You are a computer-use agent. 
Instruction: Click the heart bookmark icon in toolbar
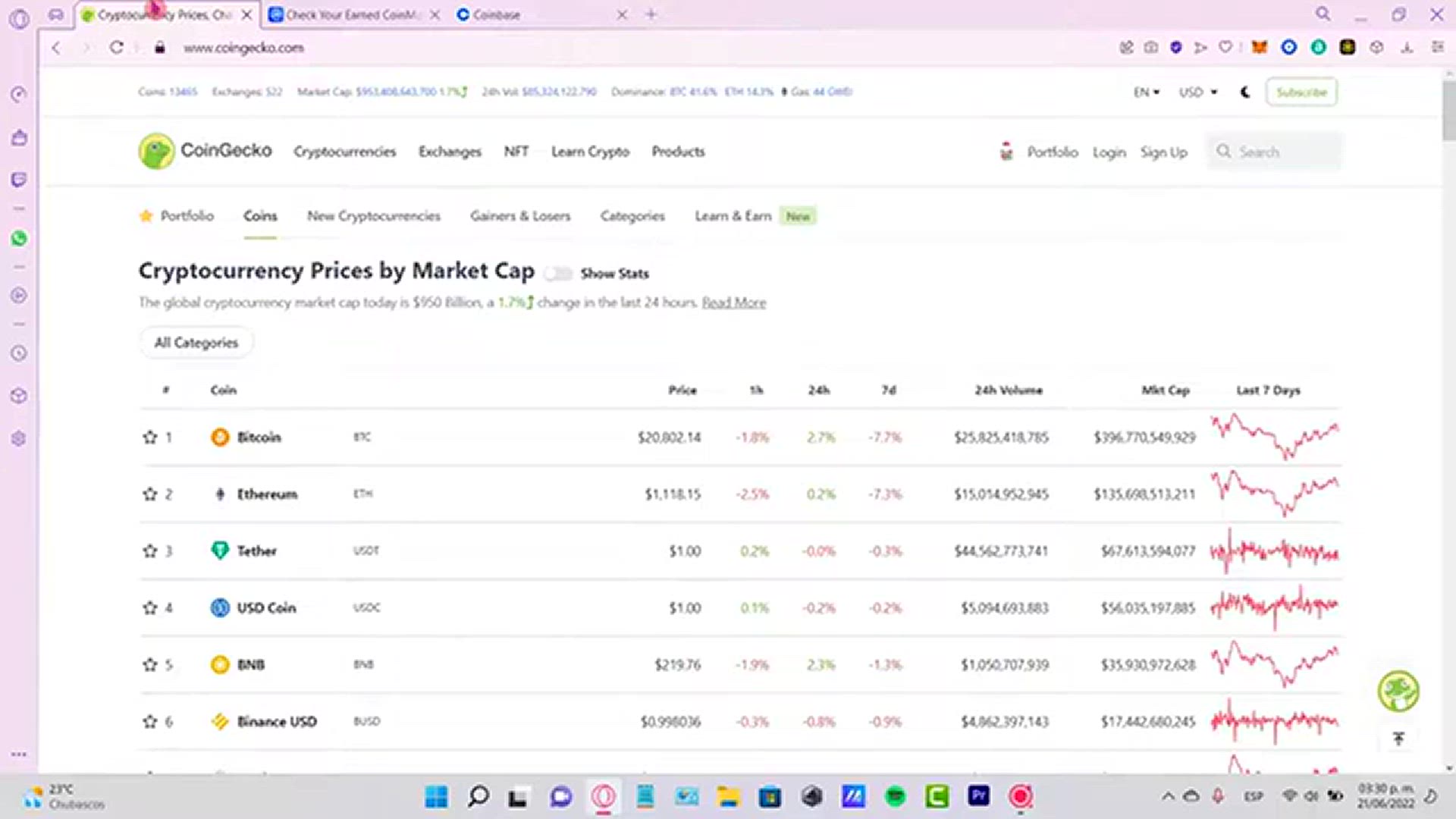pos(1225,47)
